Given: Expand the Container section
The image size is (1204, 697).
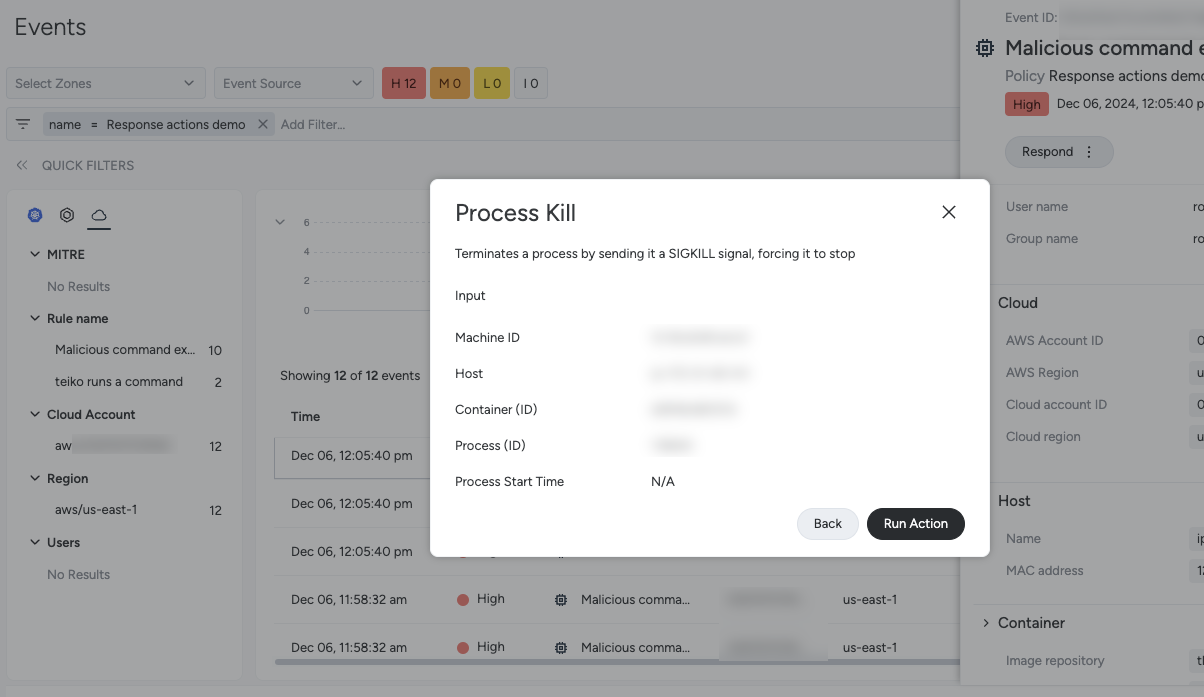Looking at the screenshot, I should click(x=987, y=623).
